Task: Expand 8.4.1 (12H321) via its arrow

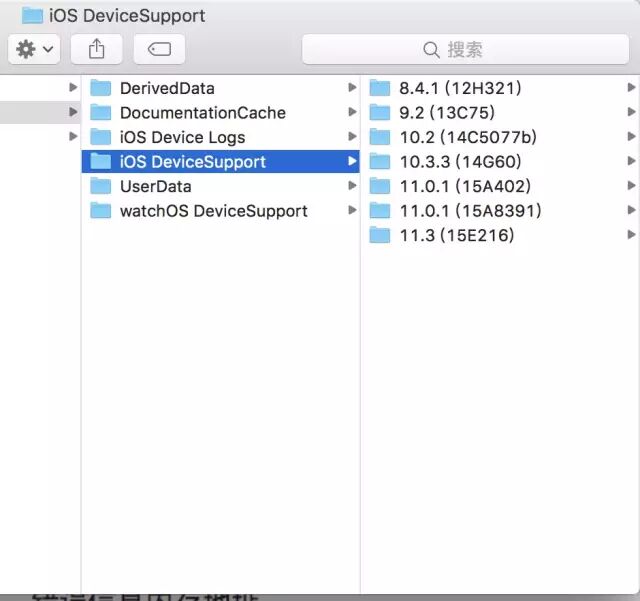Action: tap(631, 87)
